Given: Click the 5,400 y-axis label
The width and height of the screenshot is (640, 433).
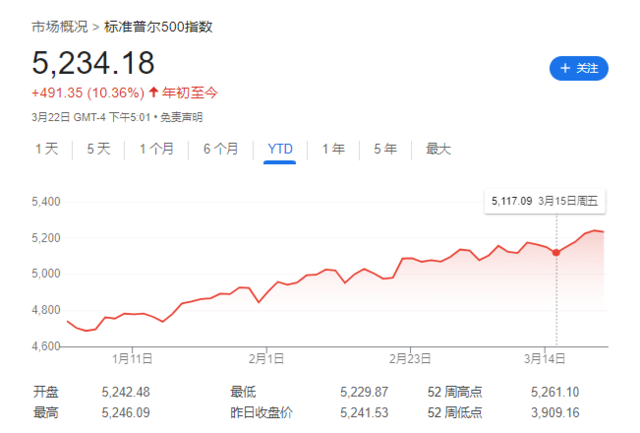Looking at the screenshot, I should 46,202.
